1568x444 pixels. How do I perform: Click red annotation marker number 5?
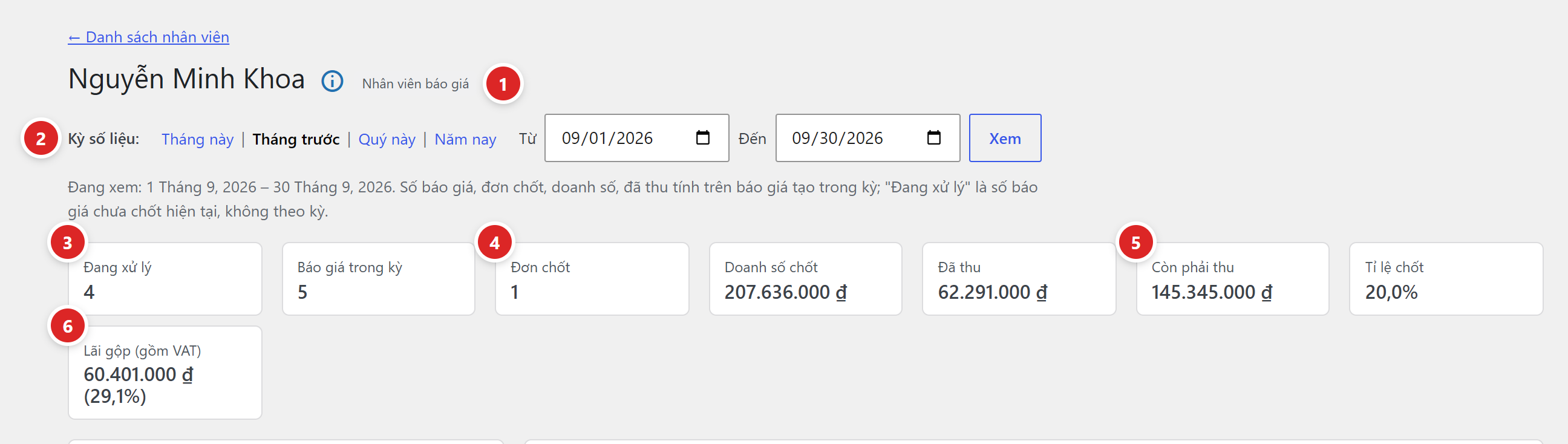pyautogui.click(x=1136, y=243)
